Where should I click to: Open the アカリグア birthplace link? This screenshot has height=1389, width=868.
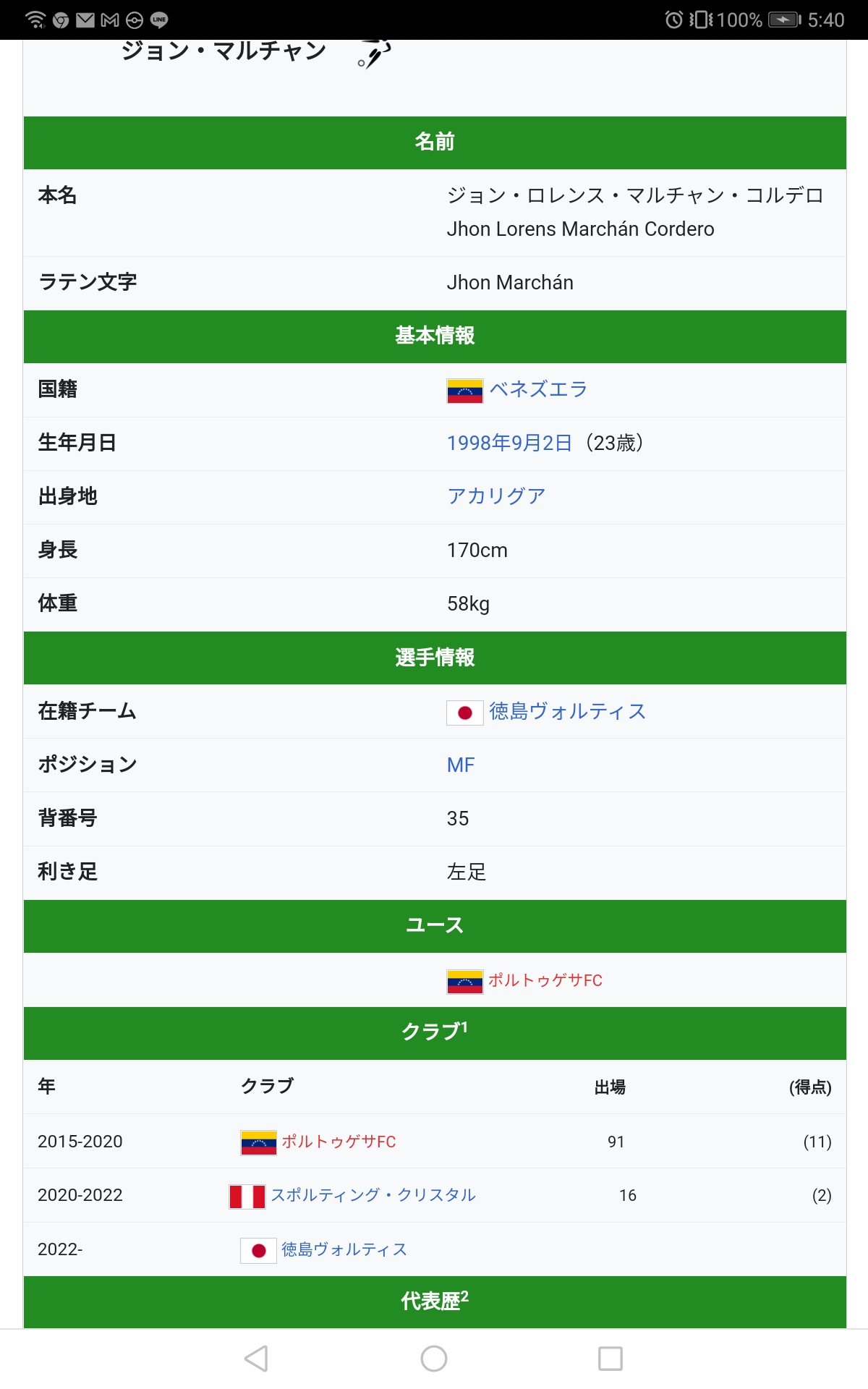[x=496, y=496]
